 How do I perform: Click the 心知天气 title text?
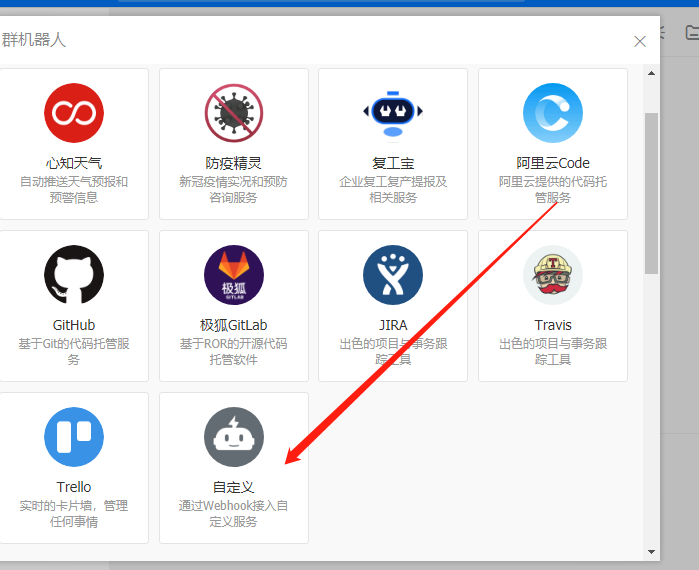[x=74, y=163]
